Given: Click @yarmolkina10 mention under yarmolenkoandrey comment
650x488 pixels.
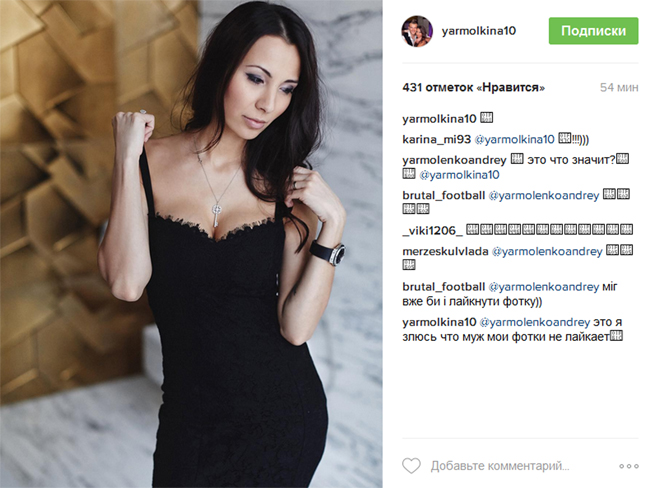Looking at the screenshot, I should pos(459,175).
